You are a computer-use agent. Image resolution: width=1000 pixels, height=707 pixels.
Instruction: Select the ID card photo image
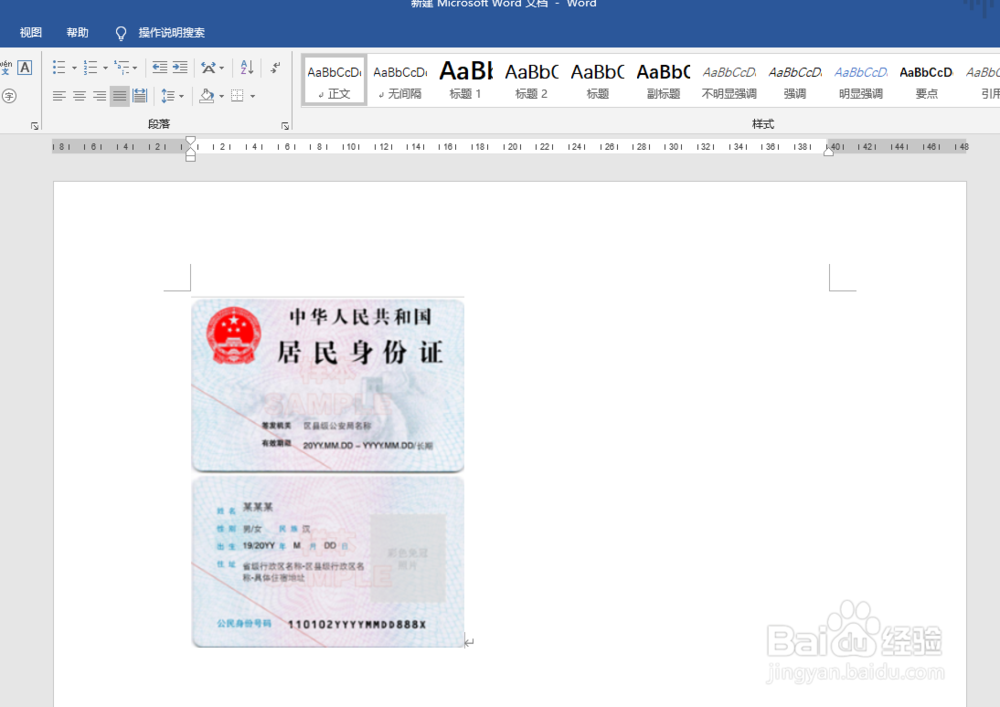tap(328, 470)
